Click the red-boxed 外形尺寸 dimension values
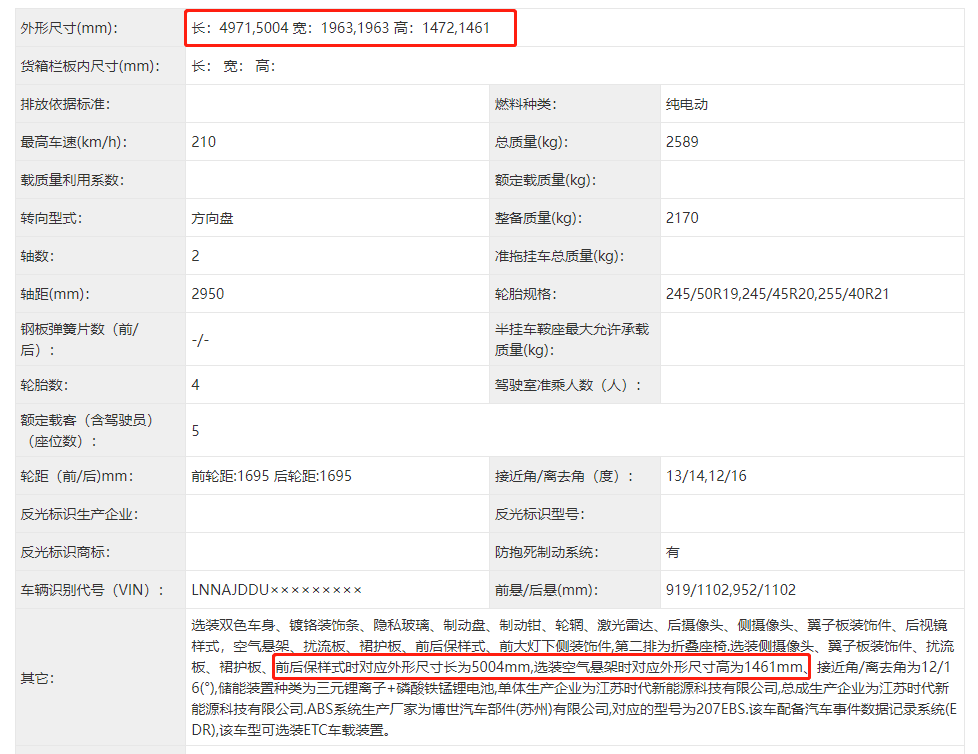Screen dimensions: 978x754 pos(350,28)
